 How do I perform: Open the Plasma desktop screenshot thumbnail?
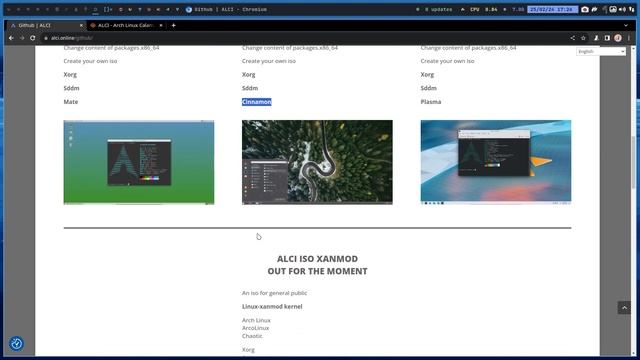(x=496, y=162)
